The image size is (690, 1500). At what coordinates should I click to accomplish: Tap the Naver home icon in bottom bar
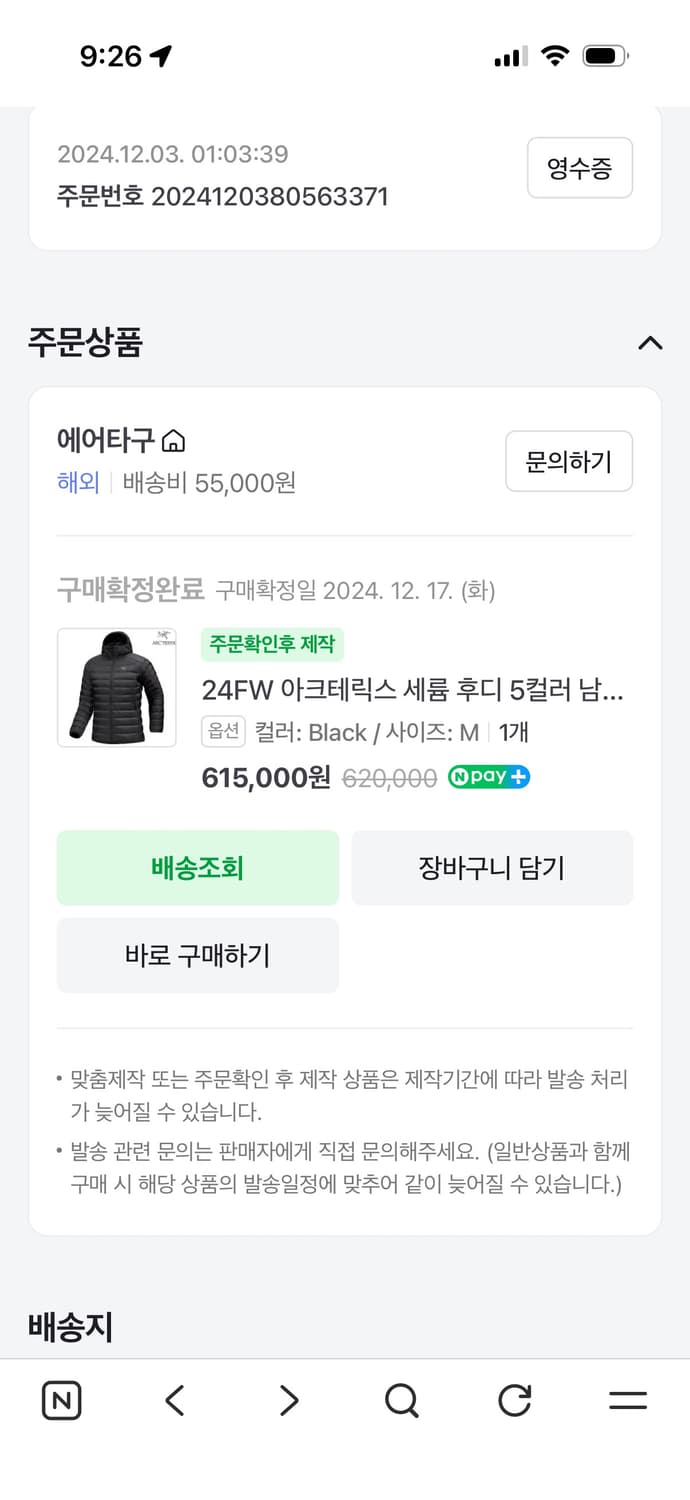point(61,1400)
